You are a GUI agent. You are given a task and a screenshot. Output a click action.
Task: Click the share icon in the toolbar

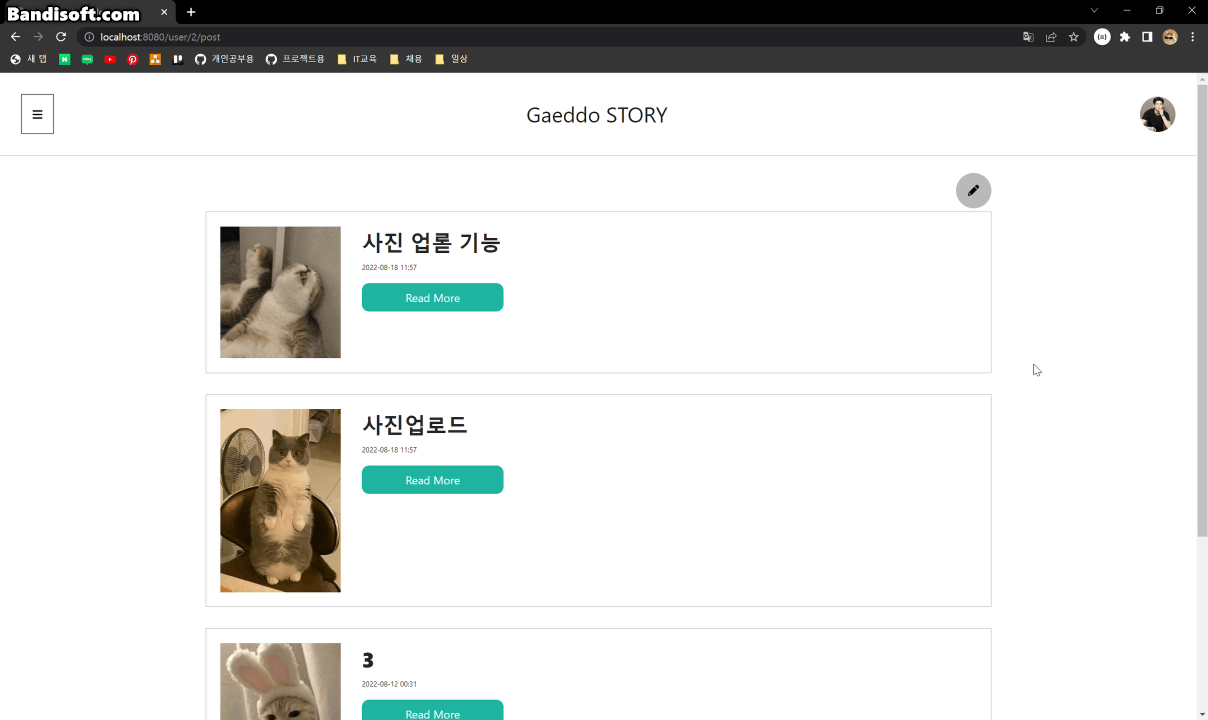tap(1051, 36)
